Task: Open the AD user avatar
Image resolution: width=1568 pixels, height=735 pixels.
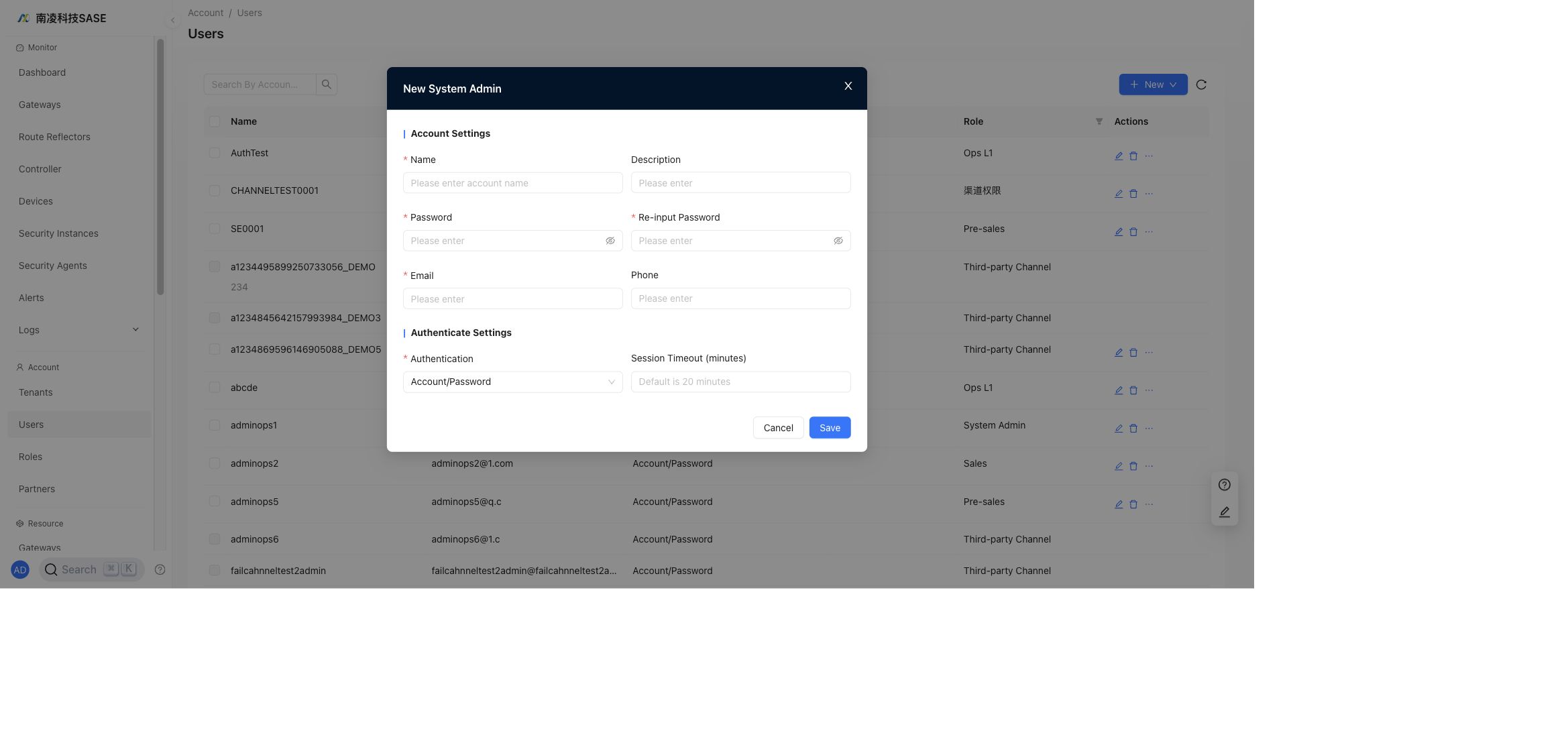Action: [20, 570]
